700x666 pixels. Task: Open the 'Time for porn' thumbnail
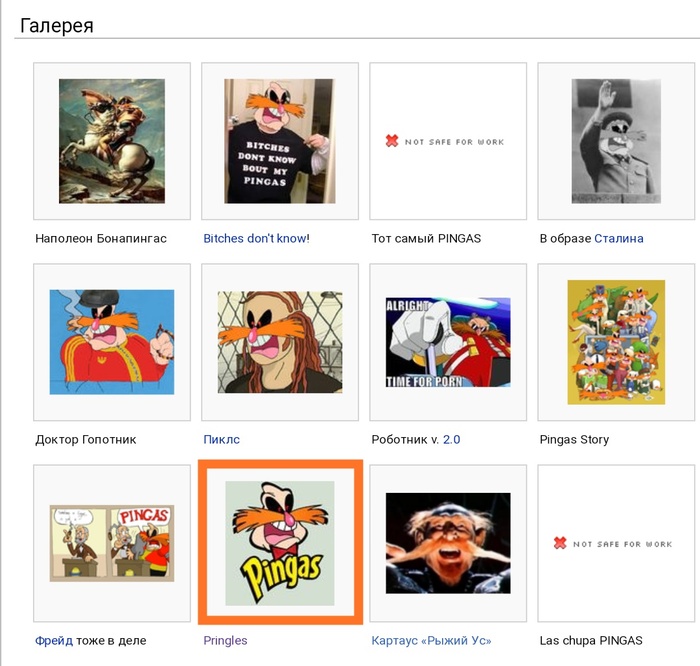pos(447,342)
